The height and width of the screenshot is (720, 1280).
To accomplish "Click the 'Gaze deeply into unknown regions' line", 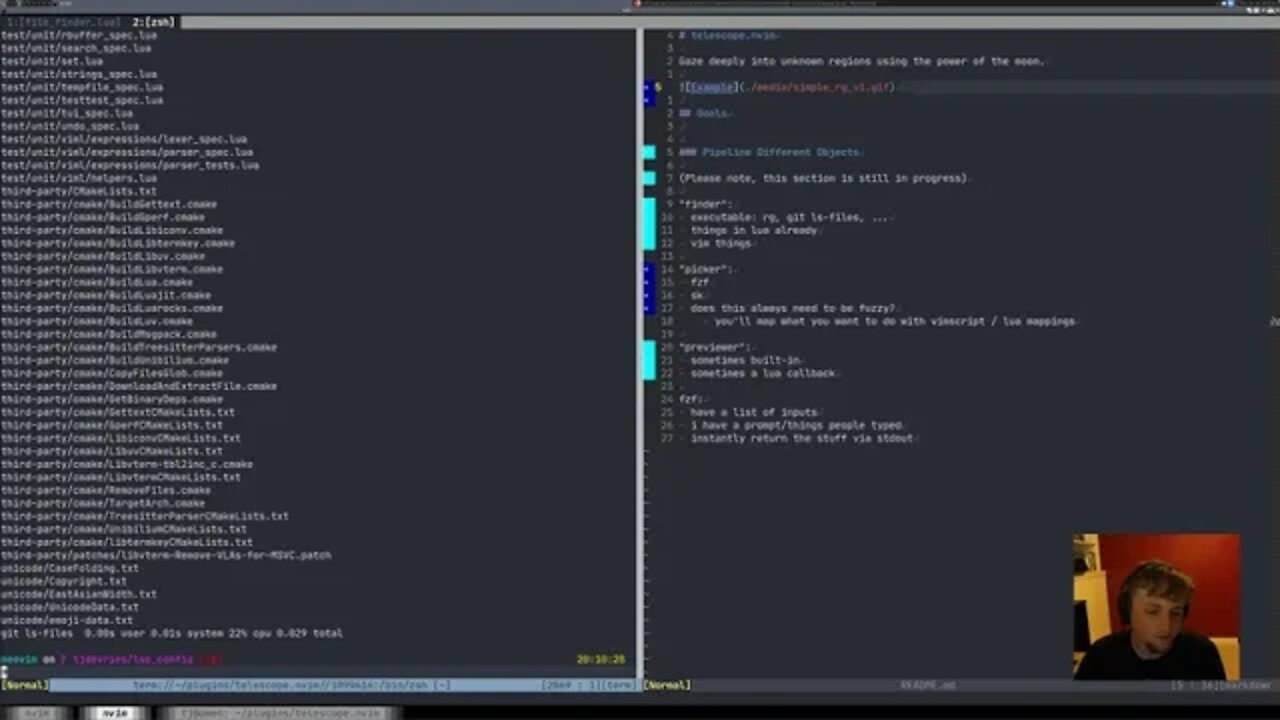I will [x=862, y=61].
